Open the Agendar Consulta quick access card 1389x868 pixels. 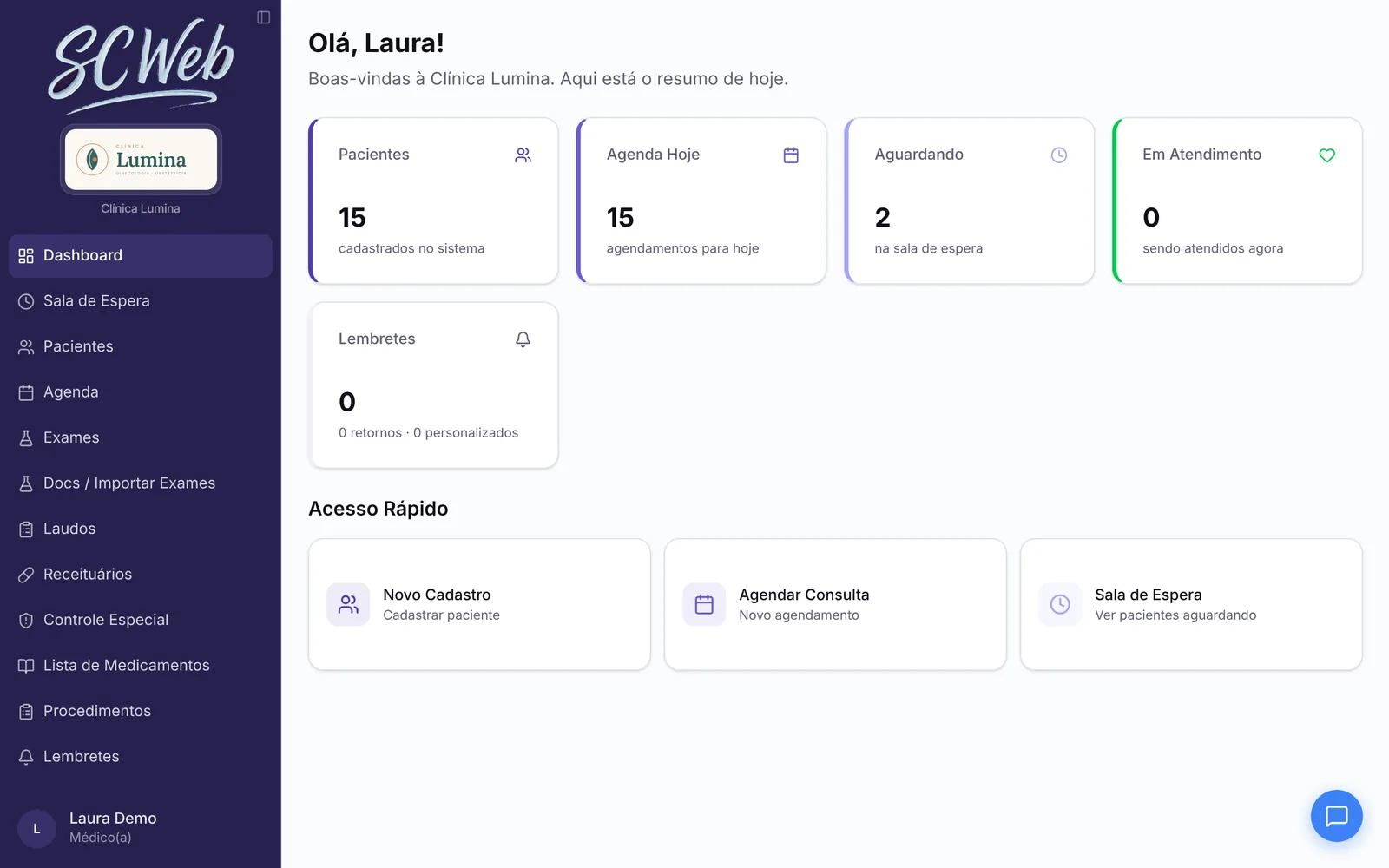tap(835, 604)
